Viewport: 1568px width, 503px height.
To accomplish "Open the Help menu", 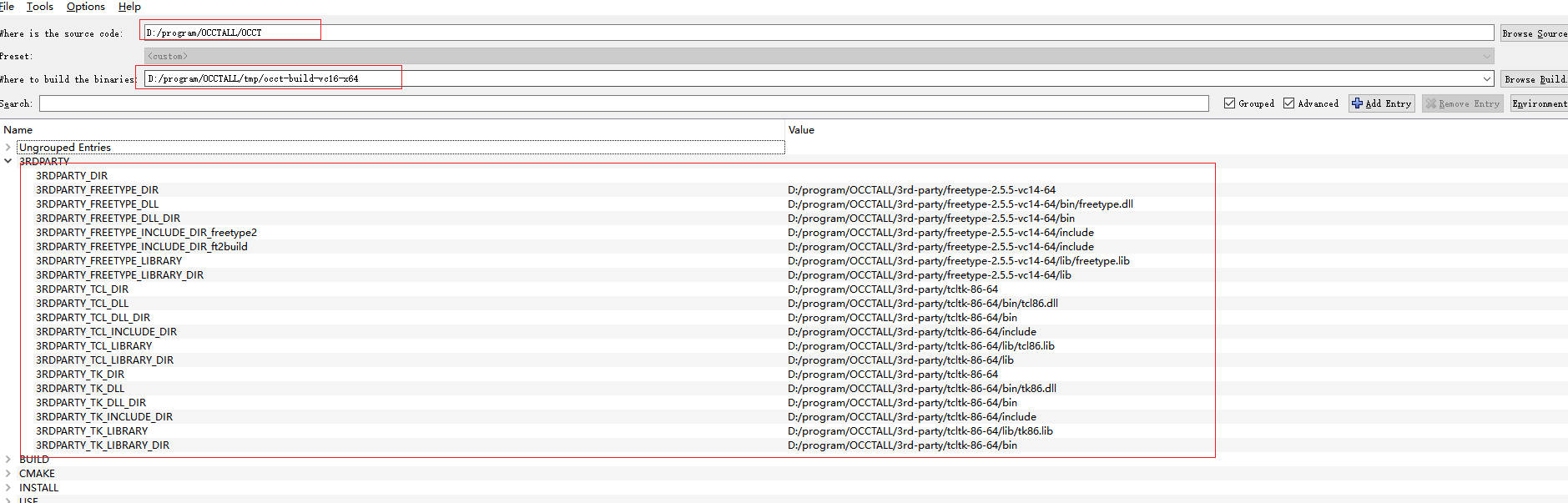I will tap(129, 7).
